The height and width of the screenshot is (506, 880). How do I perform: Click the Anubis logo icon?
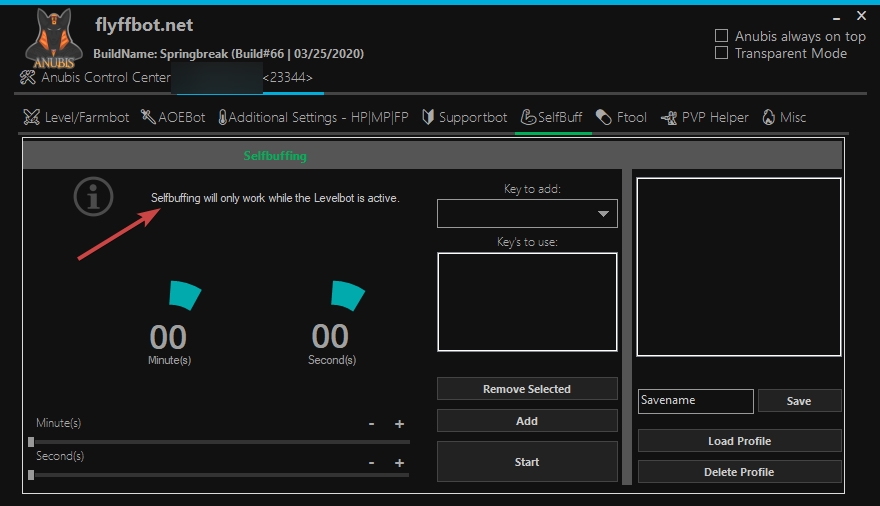[53, 41]
